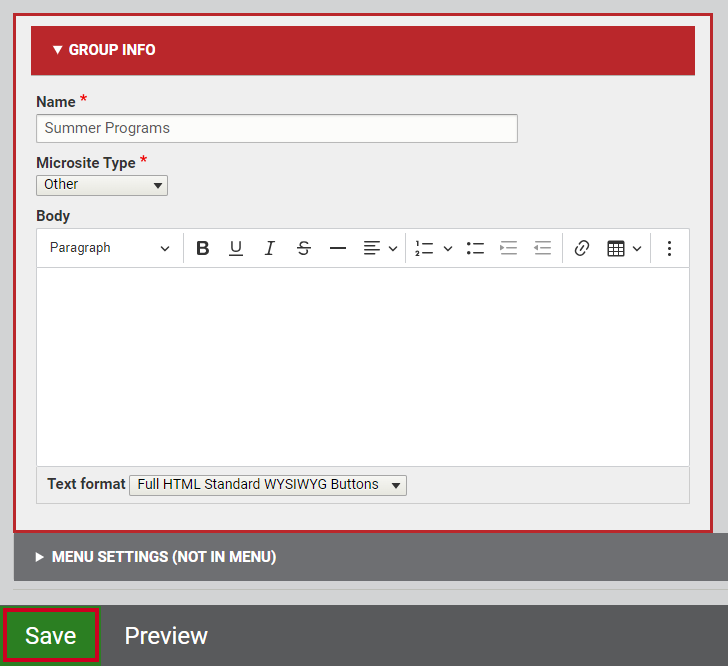Viewport: 728px width, 666px height.
Task: Decrease indent in editor toolbar
Action: click(542, 248)
